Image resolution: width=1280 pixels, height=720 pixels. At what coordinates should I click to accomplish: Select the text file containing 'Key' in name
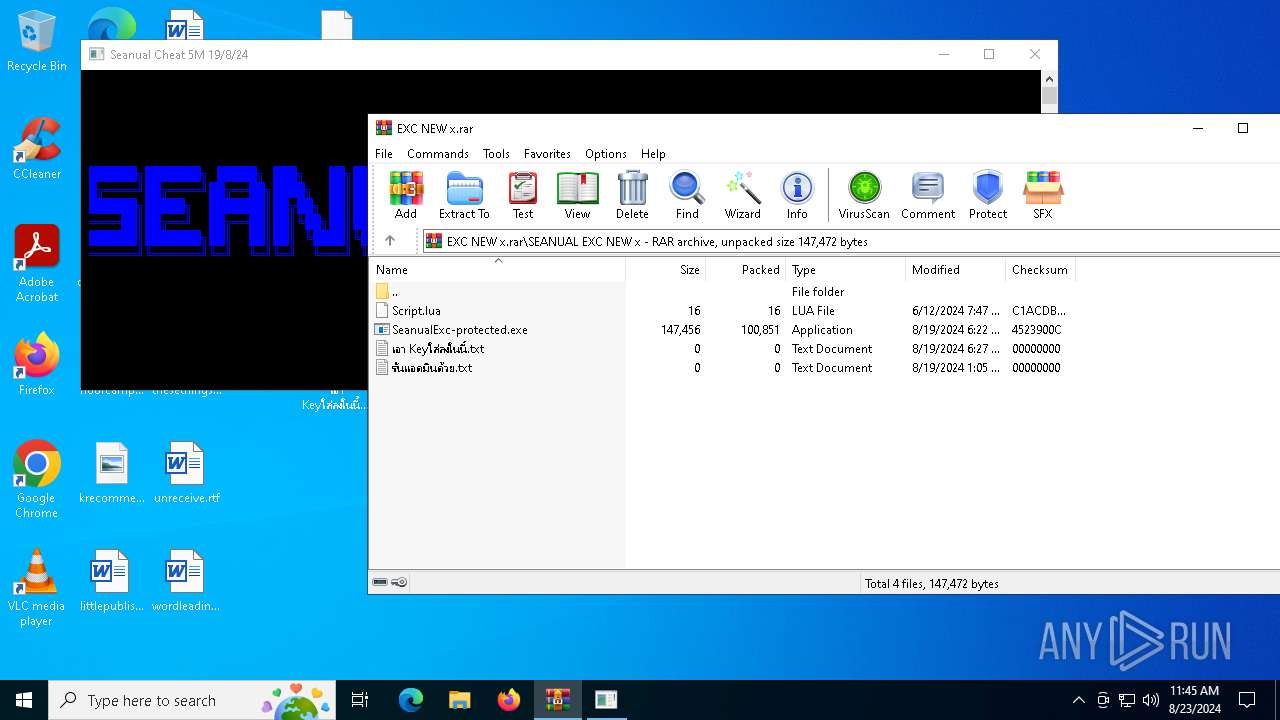coord(722,349)
